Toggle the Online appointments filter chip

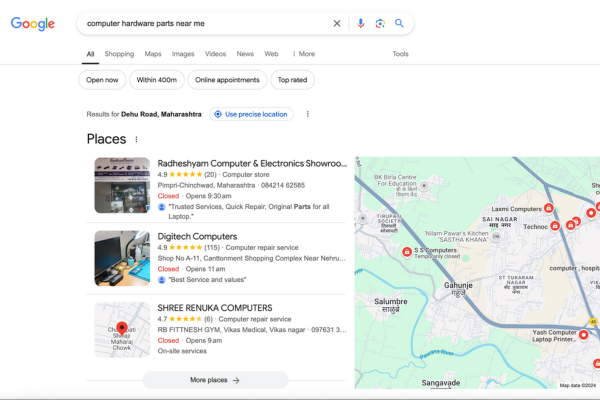227,80
